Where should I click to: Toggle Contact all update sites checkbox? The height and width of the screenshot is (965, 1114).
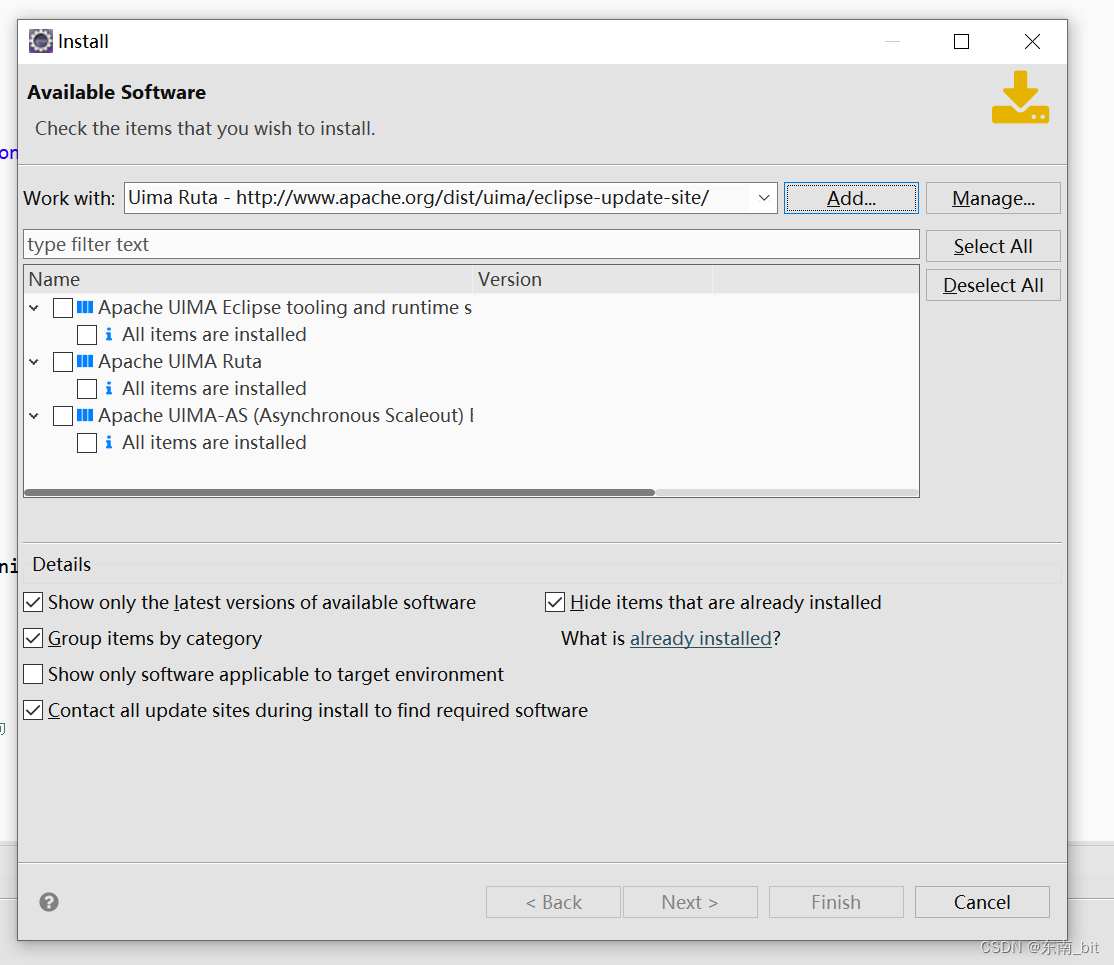tap(33, 710)
